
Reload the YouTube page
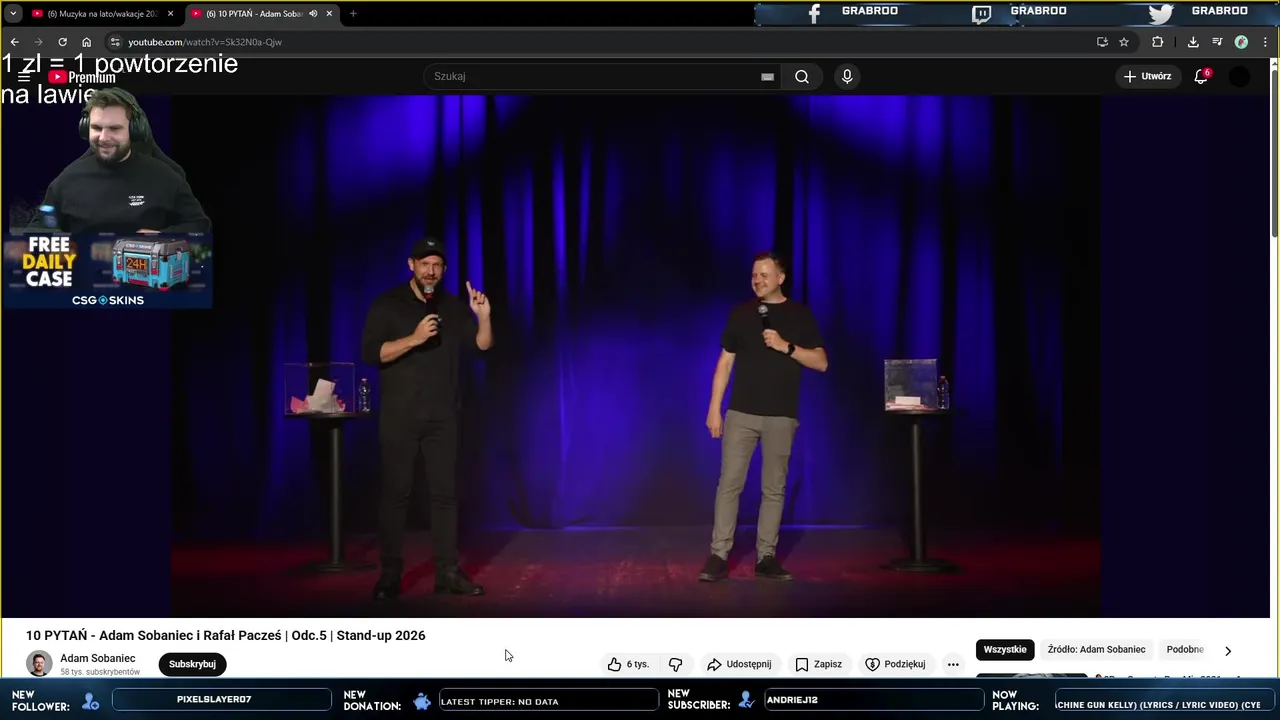tap(62, 42)
